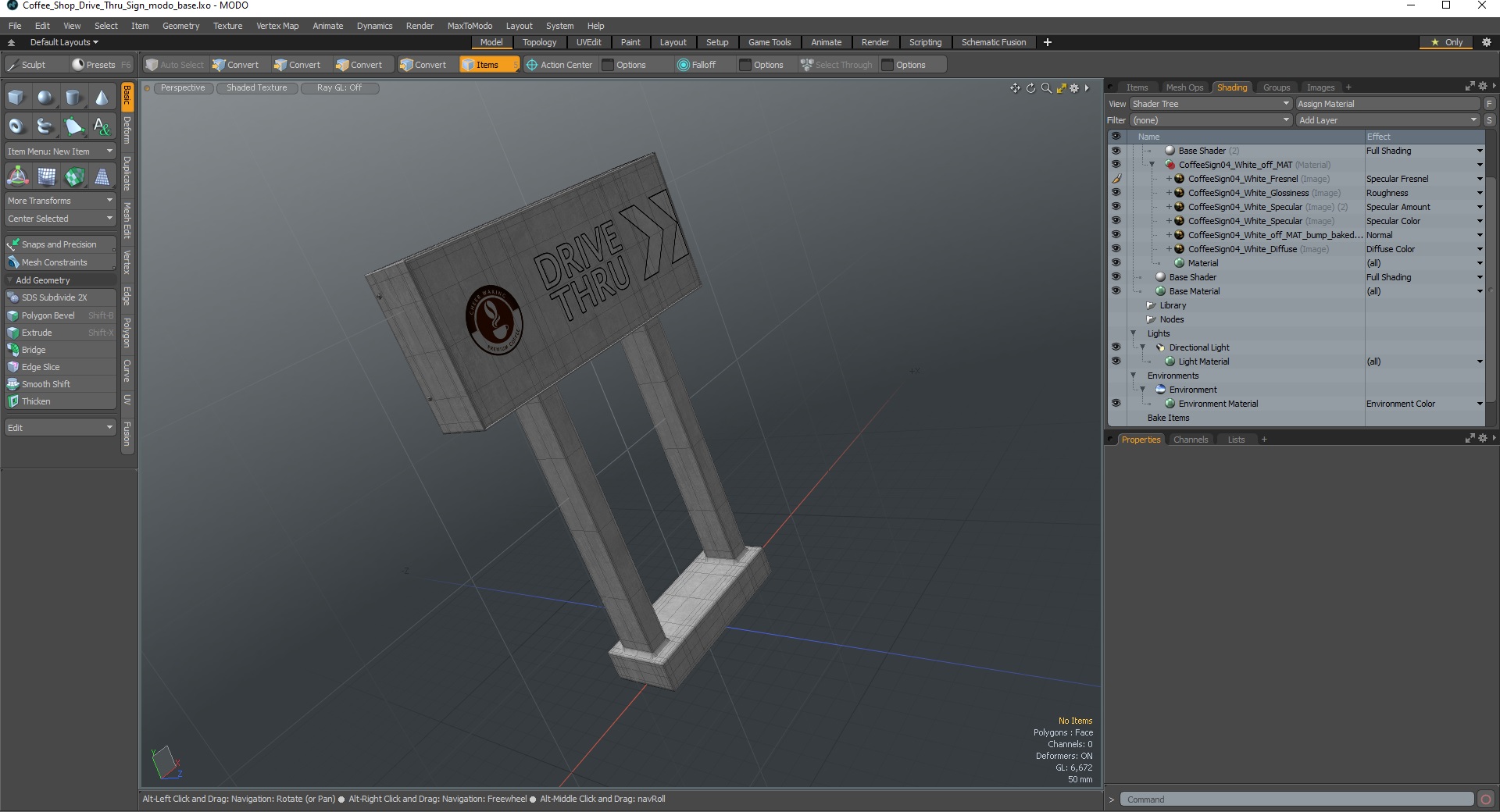Open Shading panel settings gear
1500x812 pixels.
point(1483,87)
